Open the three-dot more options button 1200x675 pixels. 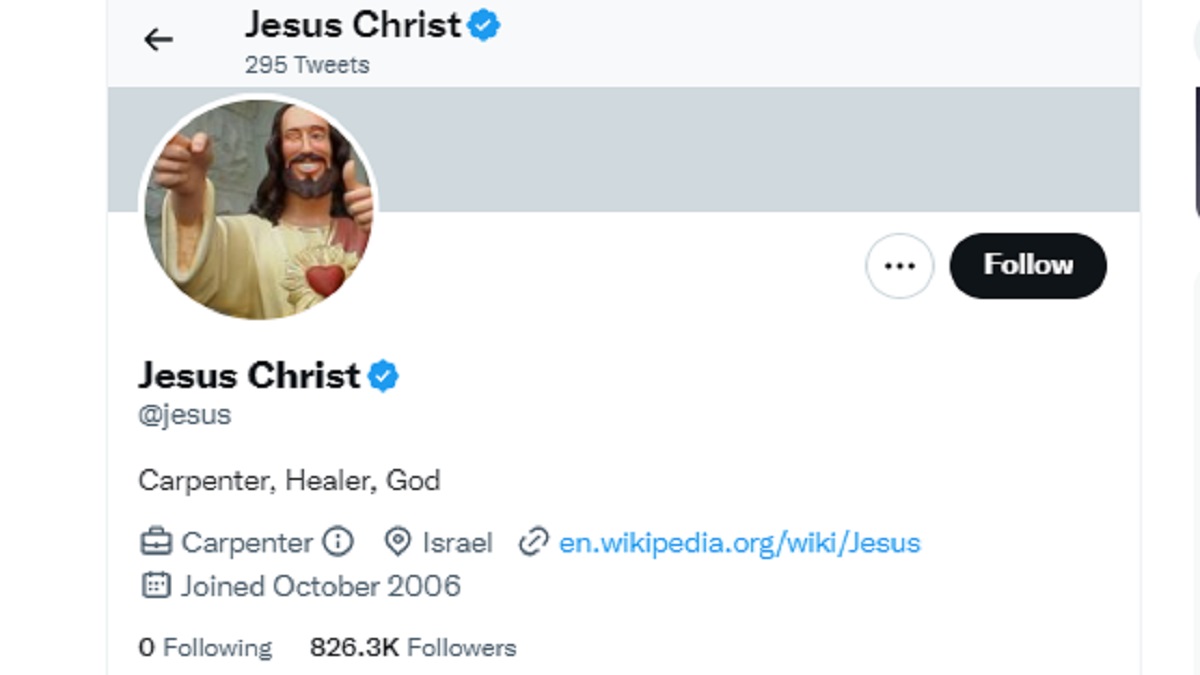(899, 266)
